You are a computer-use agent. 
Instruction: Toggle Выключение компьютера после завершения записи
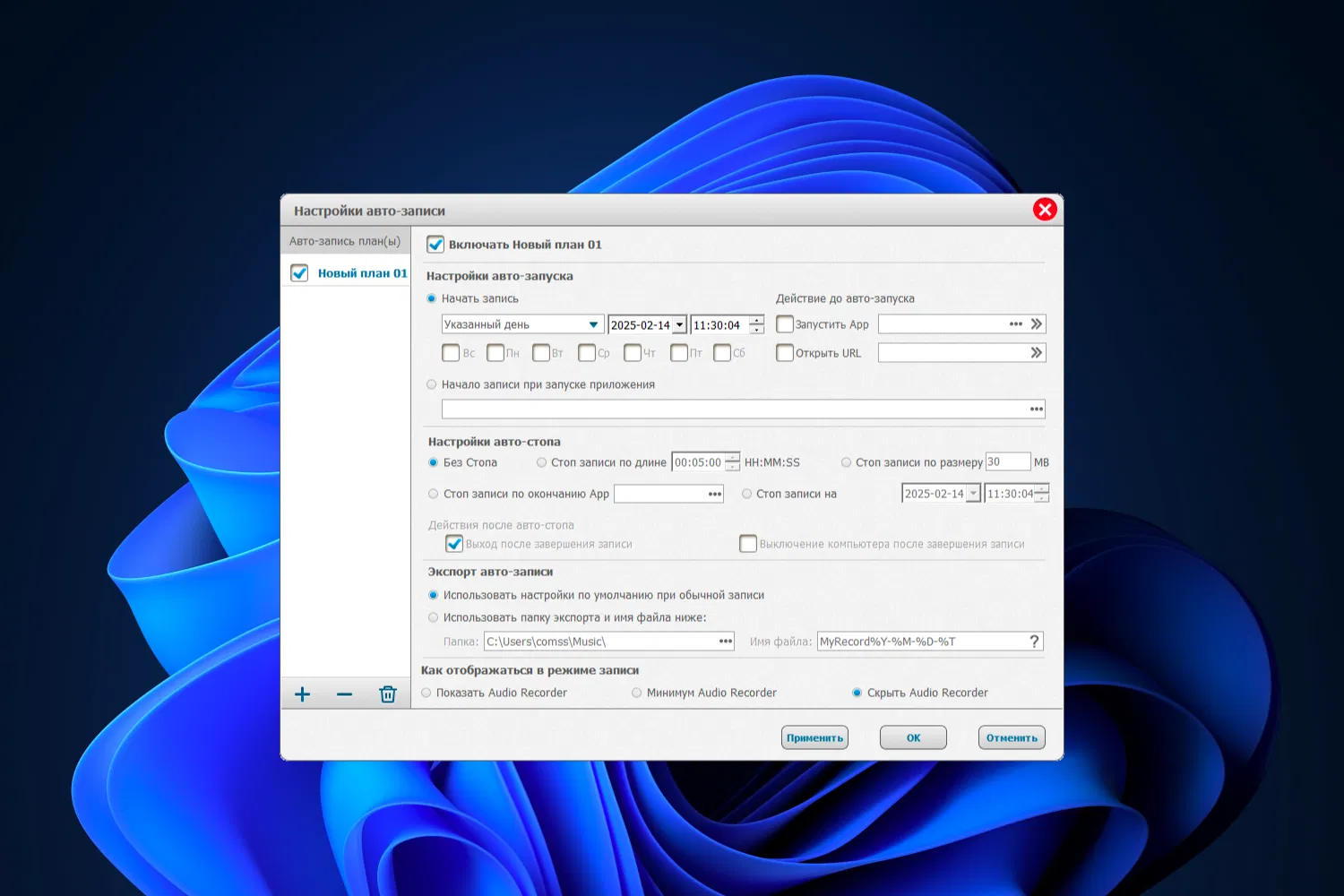748,544
